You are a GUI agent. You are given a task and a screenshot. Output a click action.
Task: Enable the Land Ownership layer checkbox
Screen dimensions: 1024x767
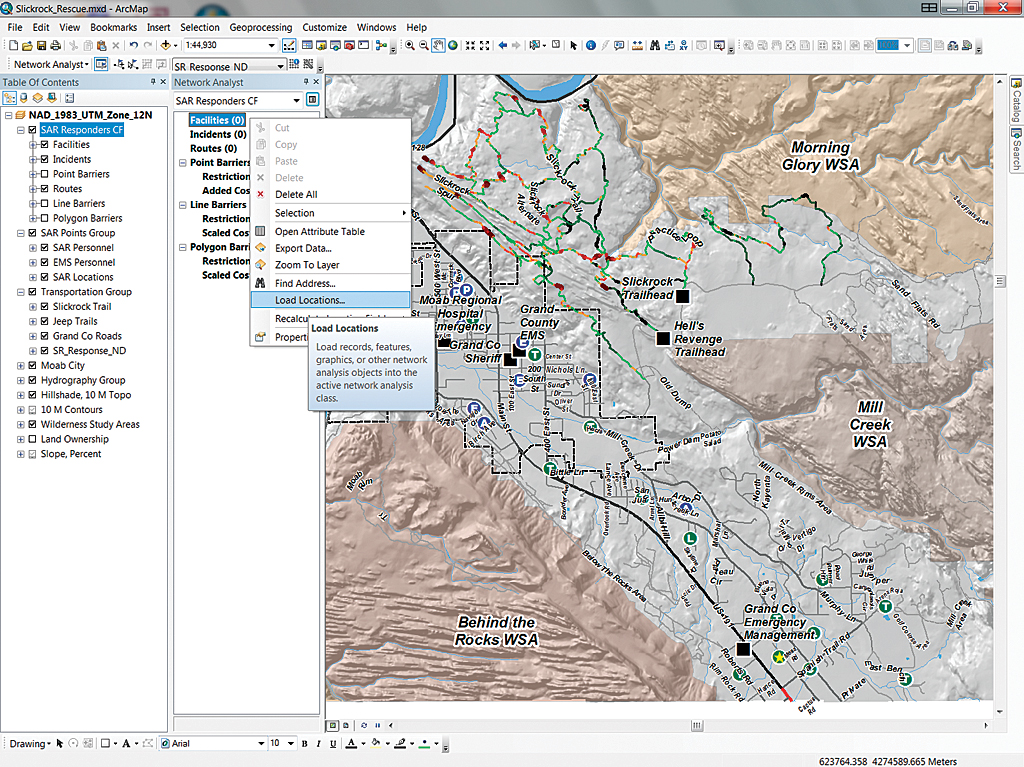[32, 439]
